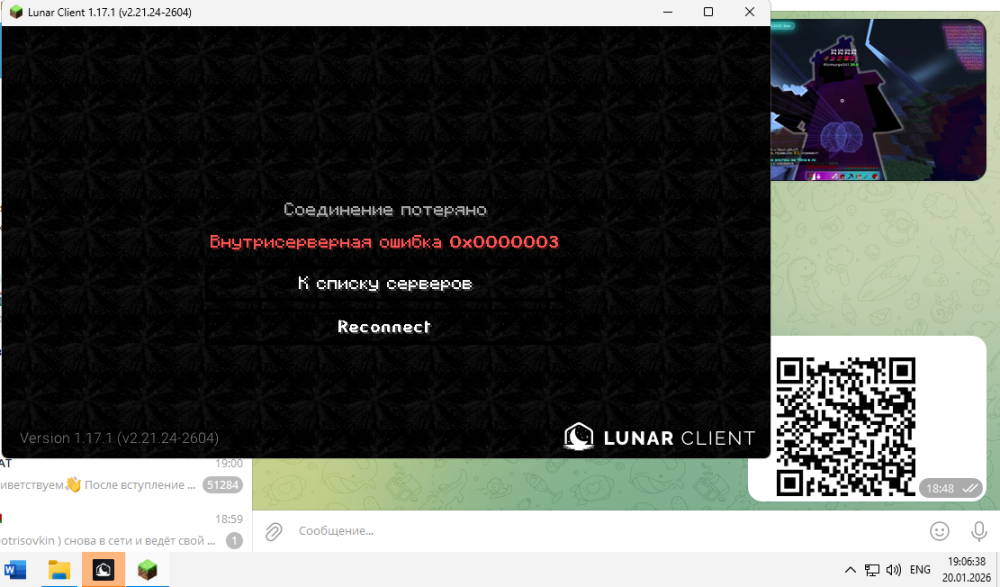Open Microsoft Word from the taskbar

(x=15, y=569)
